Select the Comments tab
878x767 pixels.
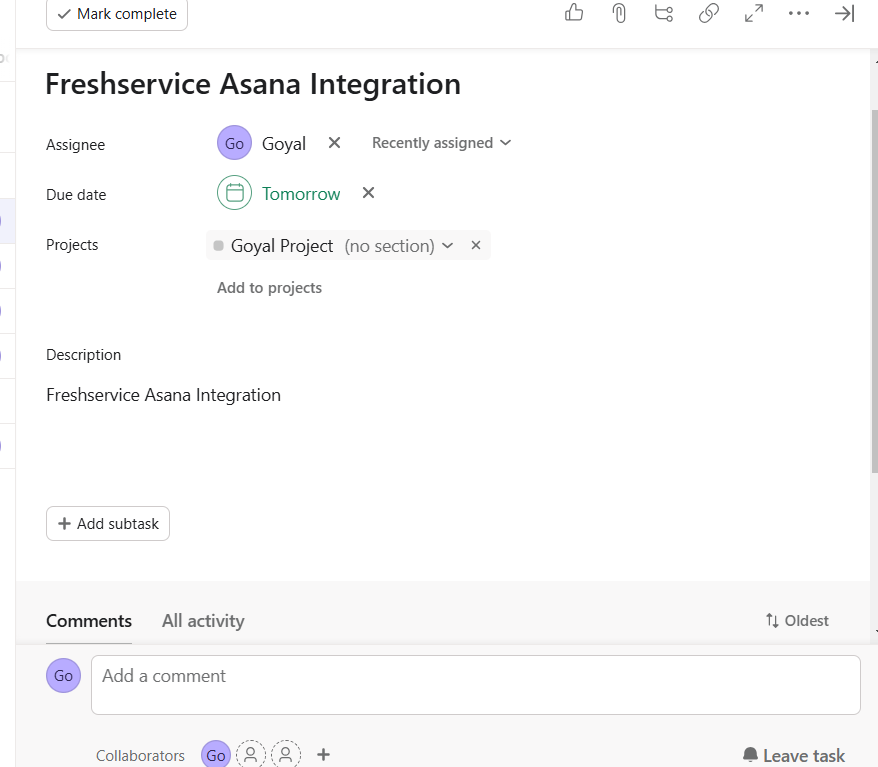89,621
